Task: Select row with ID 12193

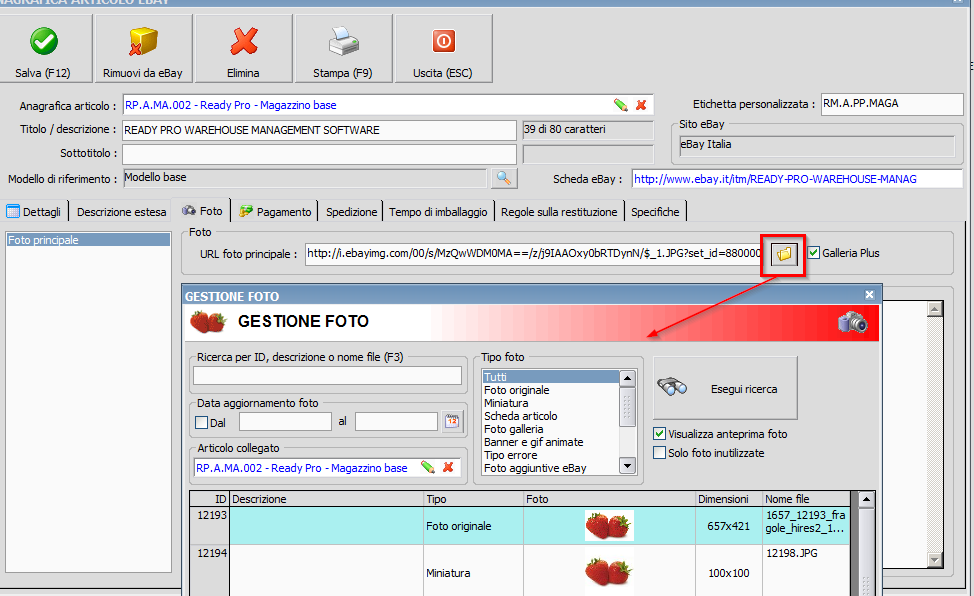Action: coord(520,526)
